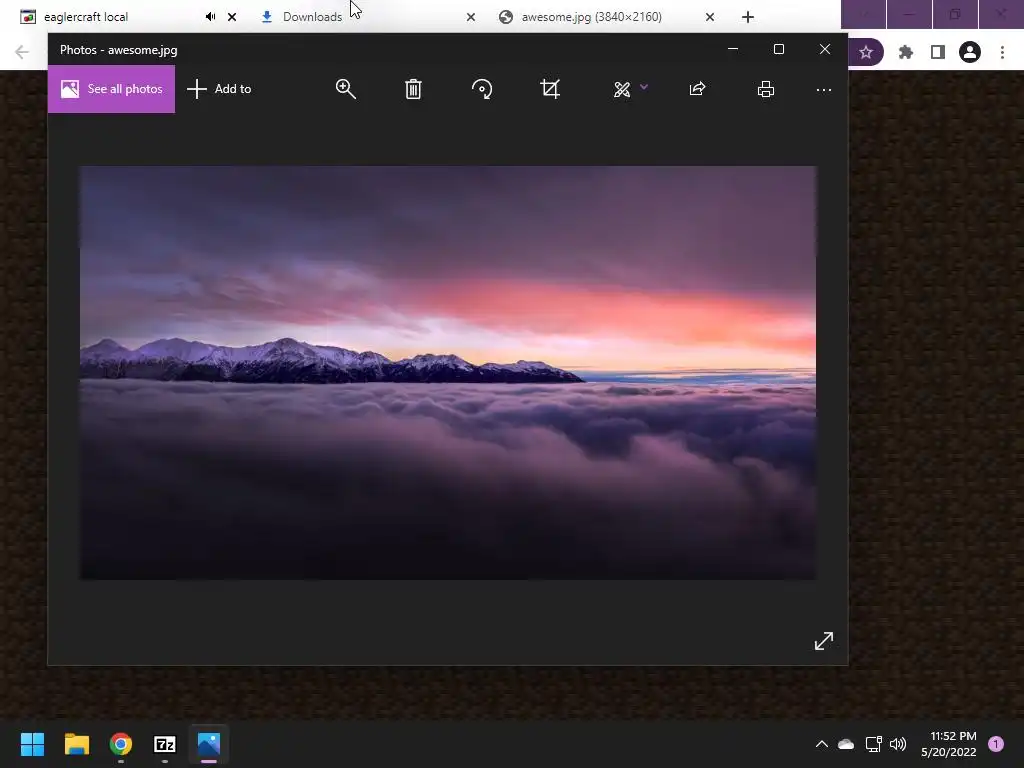Print the photo with the printer icon
The image size is (1024, 768).
[x=766, y=89]
